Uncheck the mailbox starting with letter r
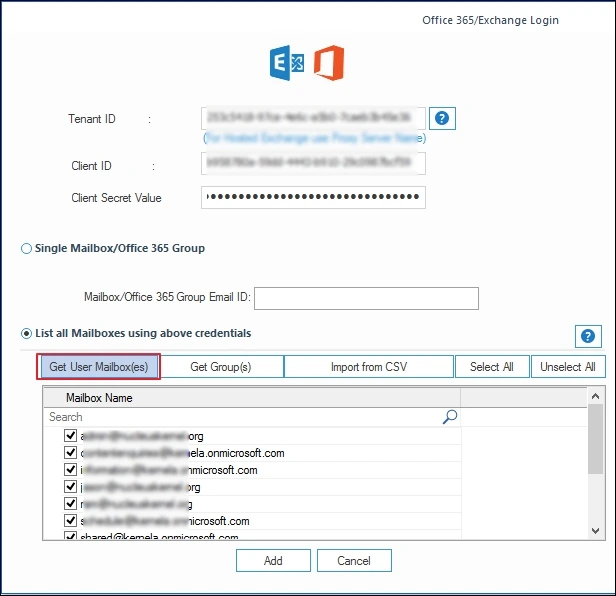Viewport: 616px width, 596px height. (70, 503)
